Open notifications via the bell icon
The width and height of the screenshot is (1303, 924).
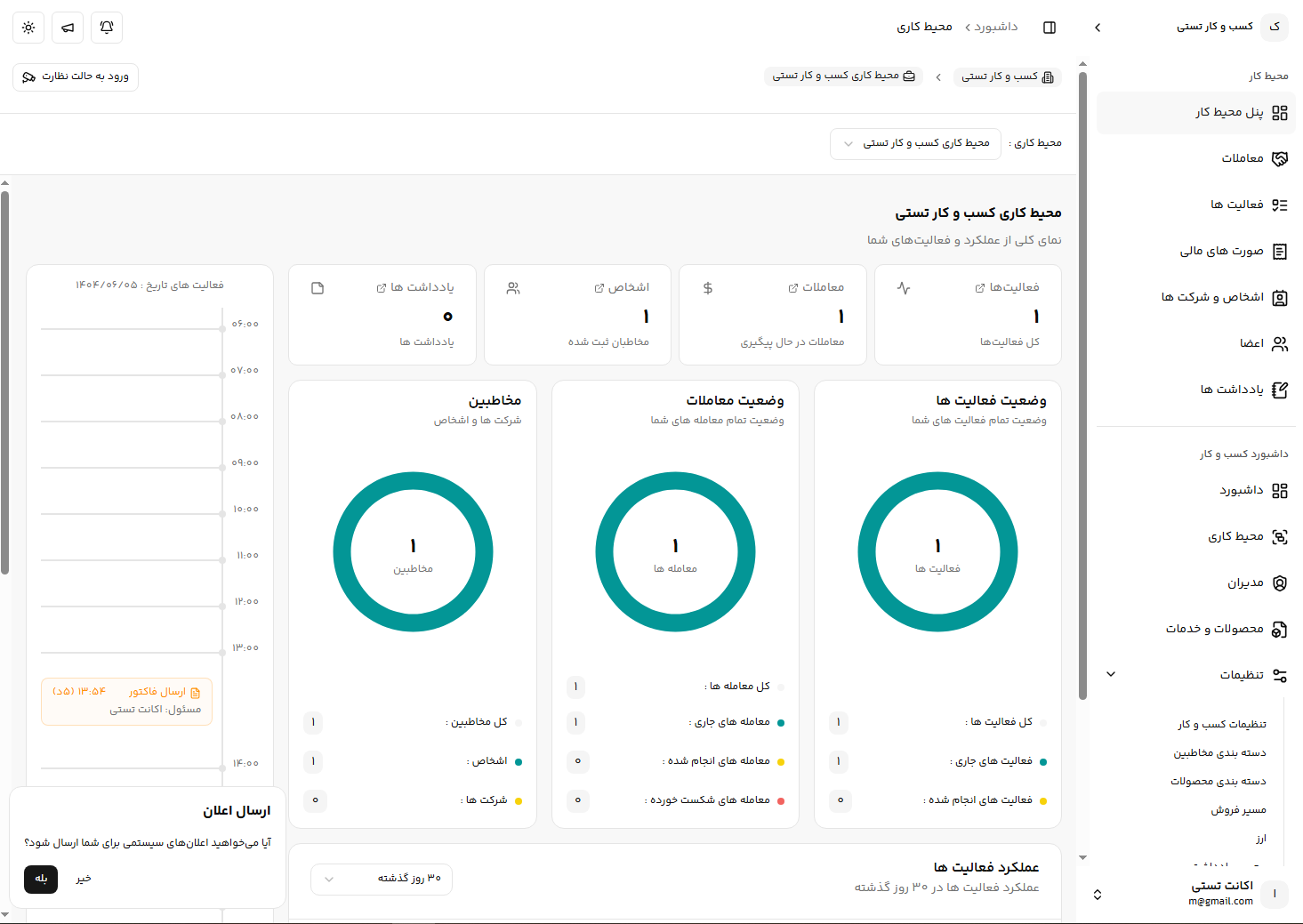(107, 28)
